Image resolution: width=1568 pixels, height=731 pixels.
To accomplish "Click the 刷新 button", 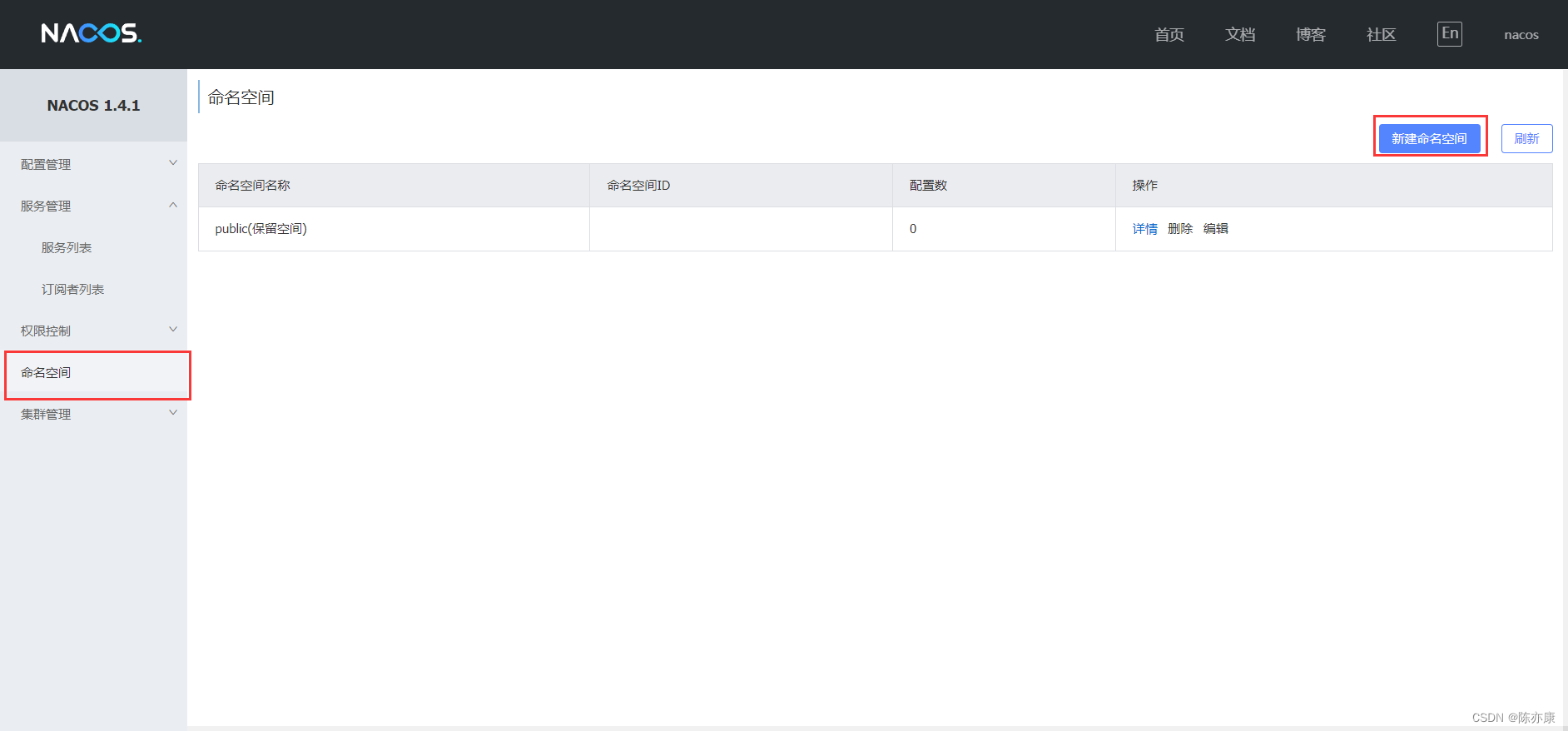I will point(1526,138).
